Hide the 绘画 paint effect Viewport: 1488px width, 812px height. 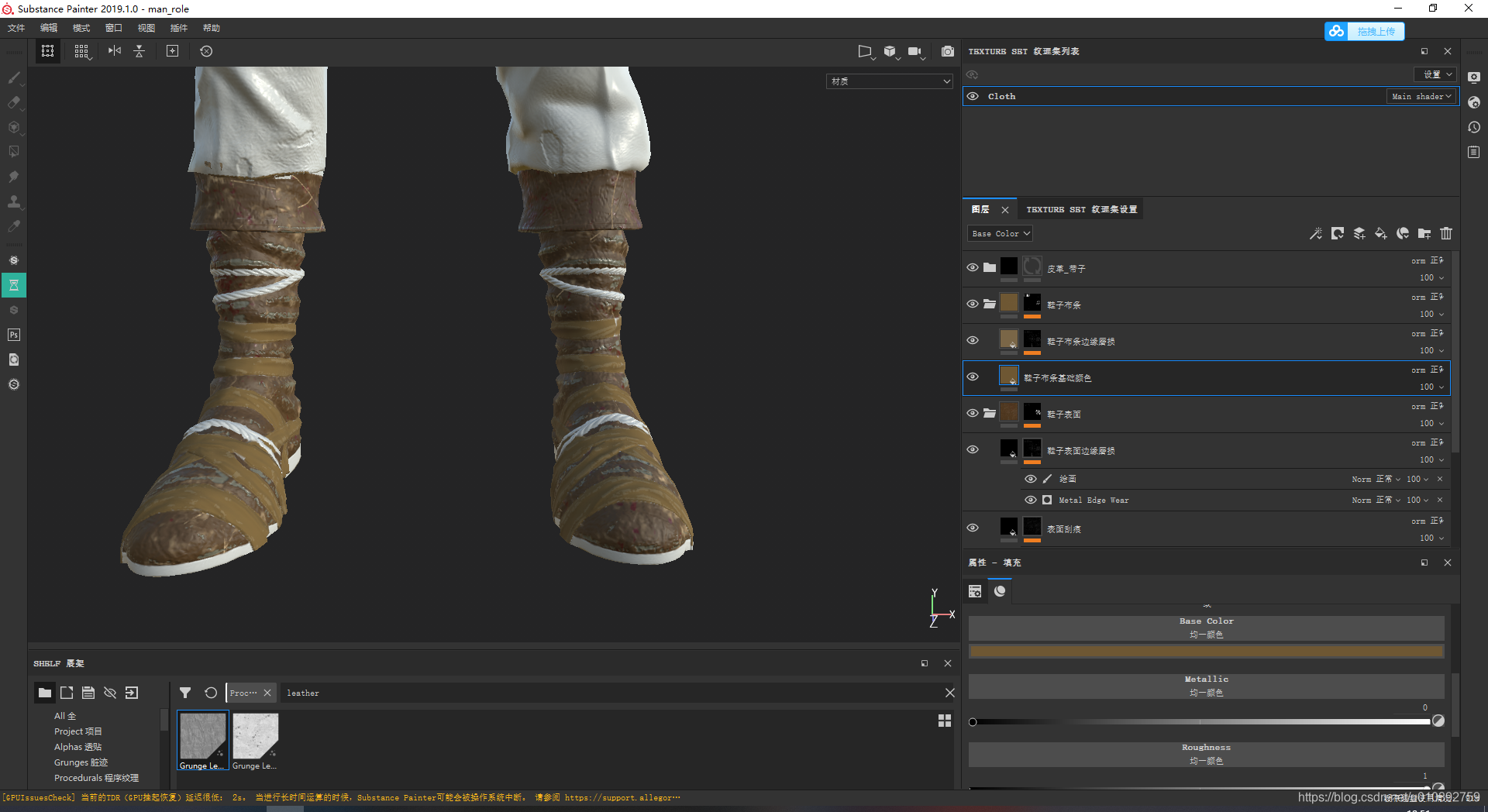click(x=1031, y=479)
